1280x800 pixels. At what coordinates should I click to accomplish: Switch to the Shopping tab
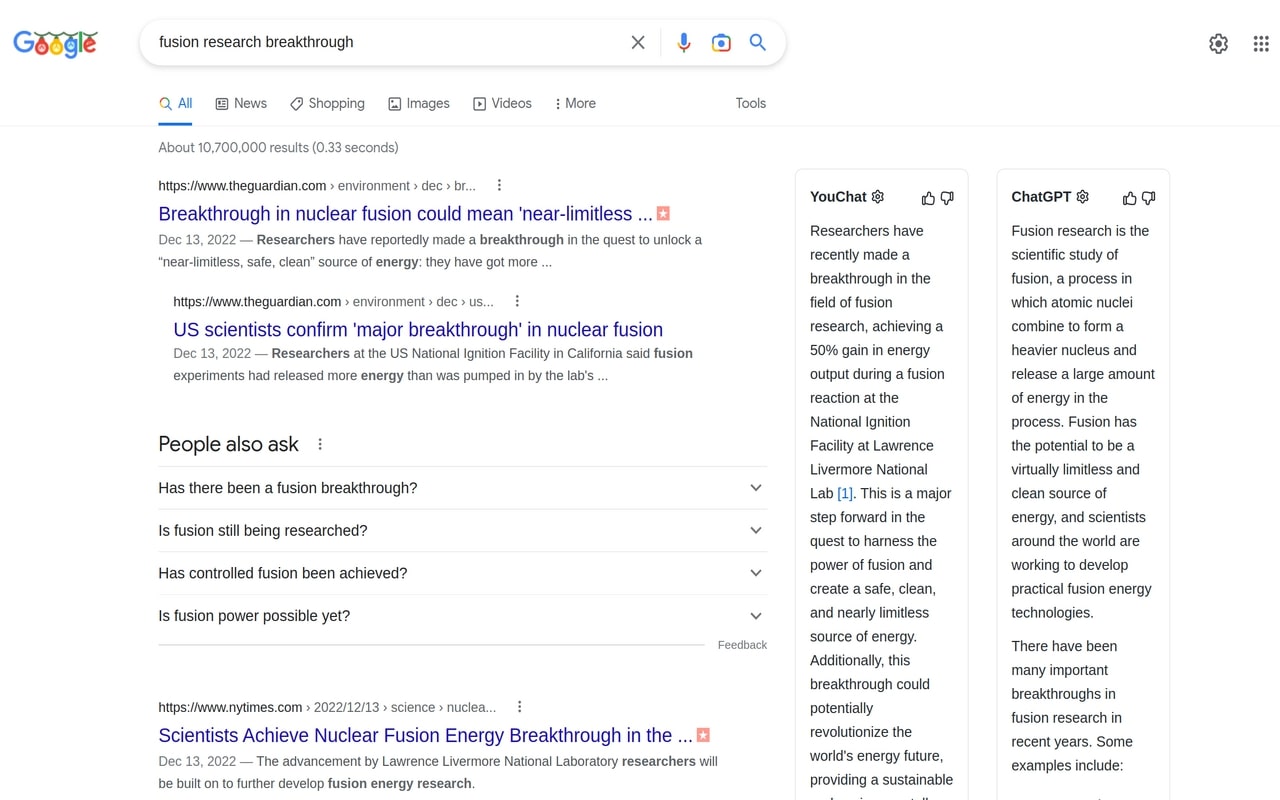coord(327,103)
